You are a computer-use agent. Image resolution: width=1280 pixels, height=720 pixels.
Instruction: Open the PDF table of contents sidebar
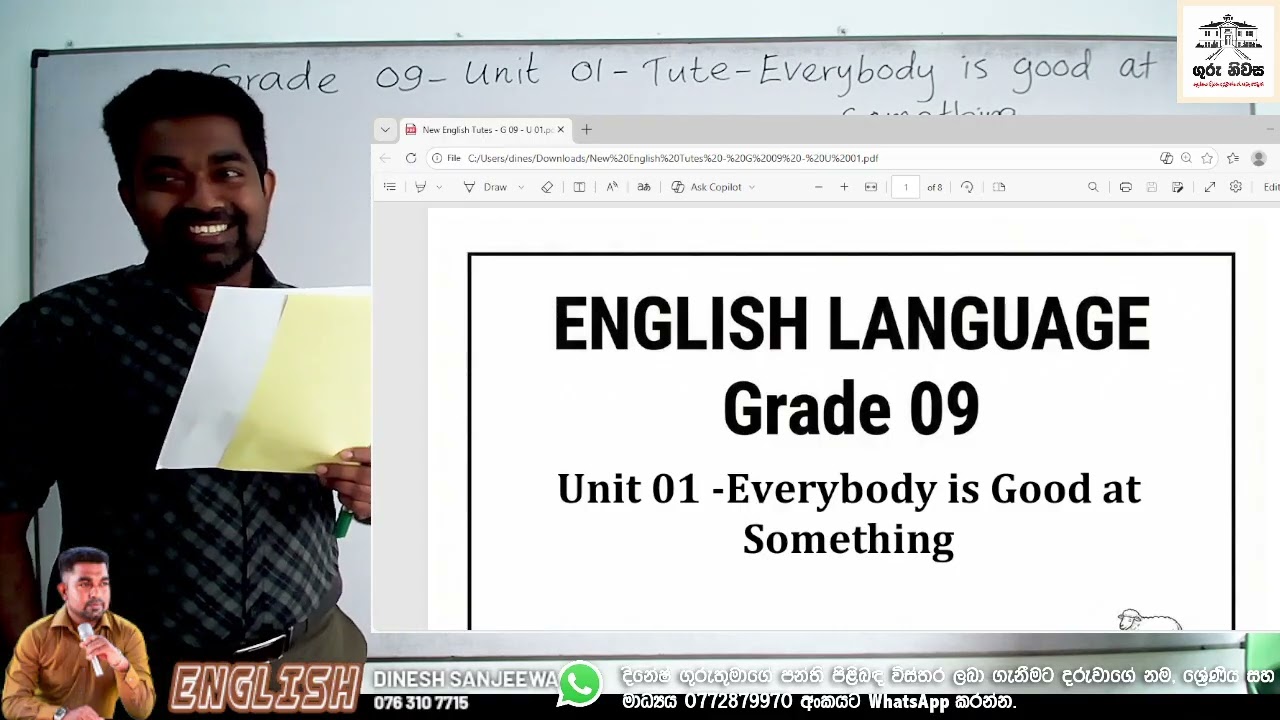tap(390, 187)
